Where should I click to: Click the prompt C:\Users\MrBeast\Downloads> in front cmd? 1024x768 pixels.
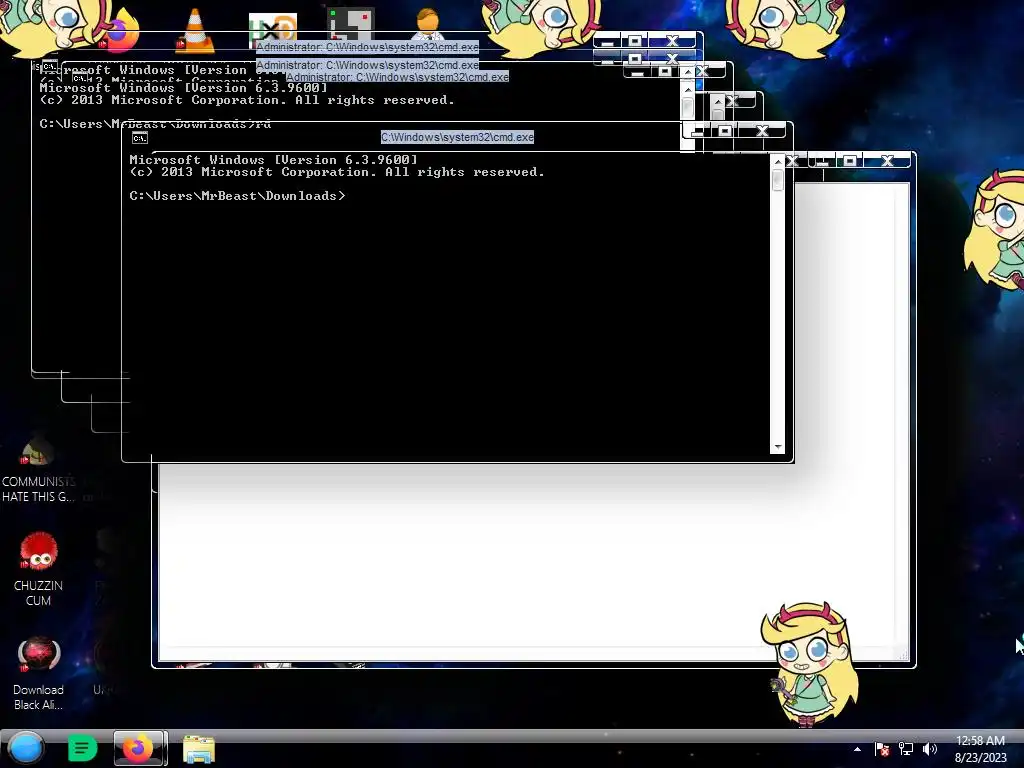coord(237,196)
